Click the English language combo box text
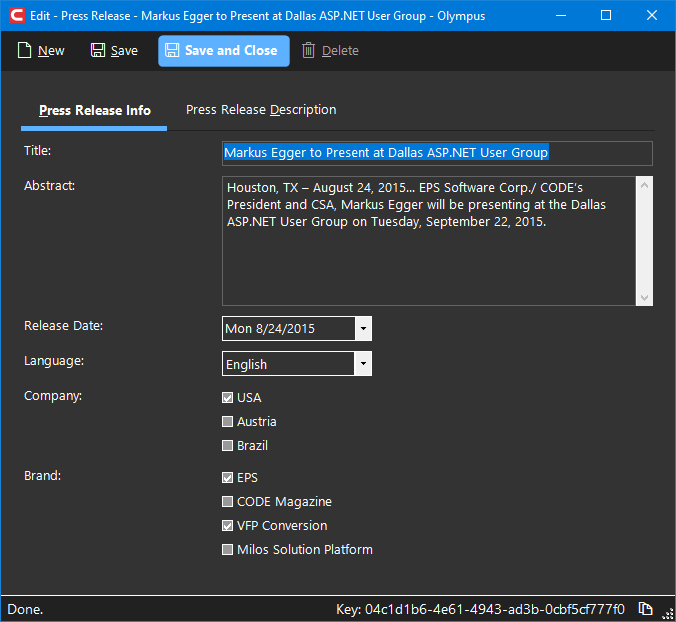The width and height of the screenshot is (676, 622). 246,364
